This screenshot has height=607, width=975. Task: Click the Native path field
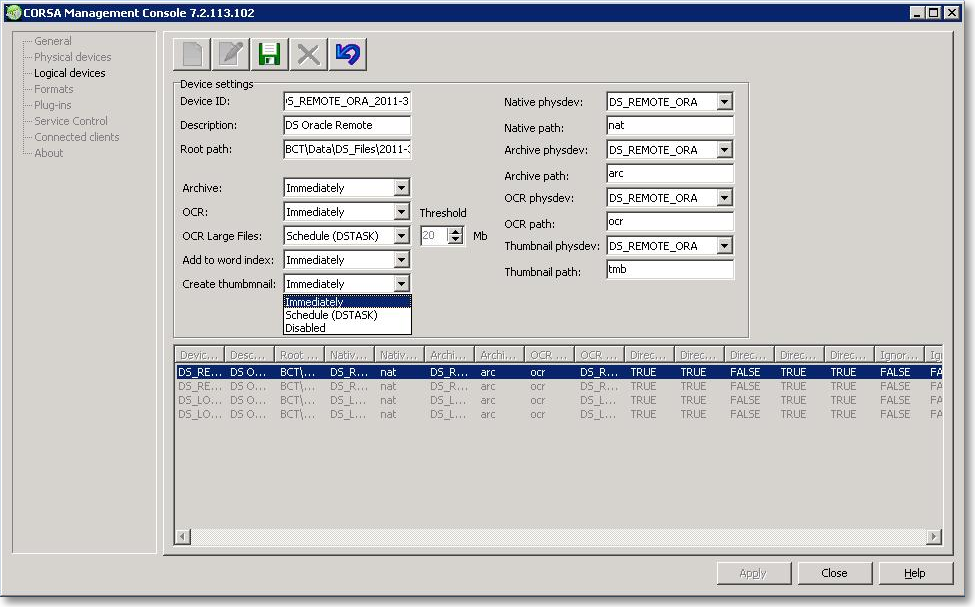(670, 126)
